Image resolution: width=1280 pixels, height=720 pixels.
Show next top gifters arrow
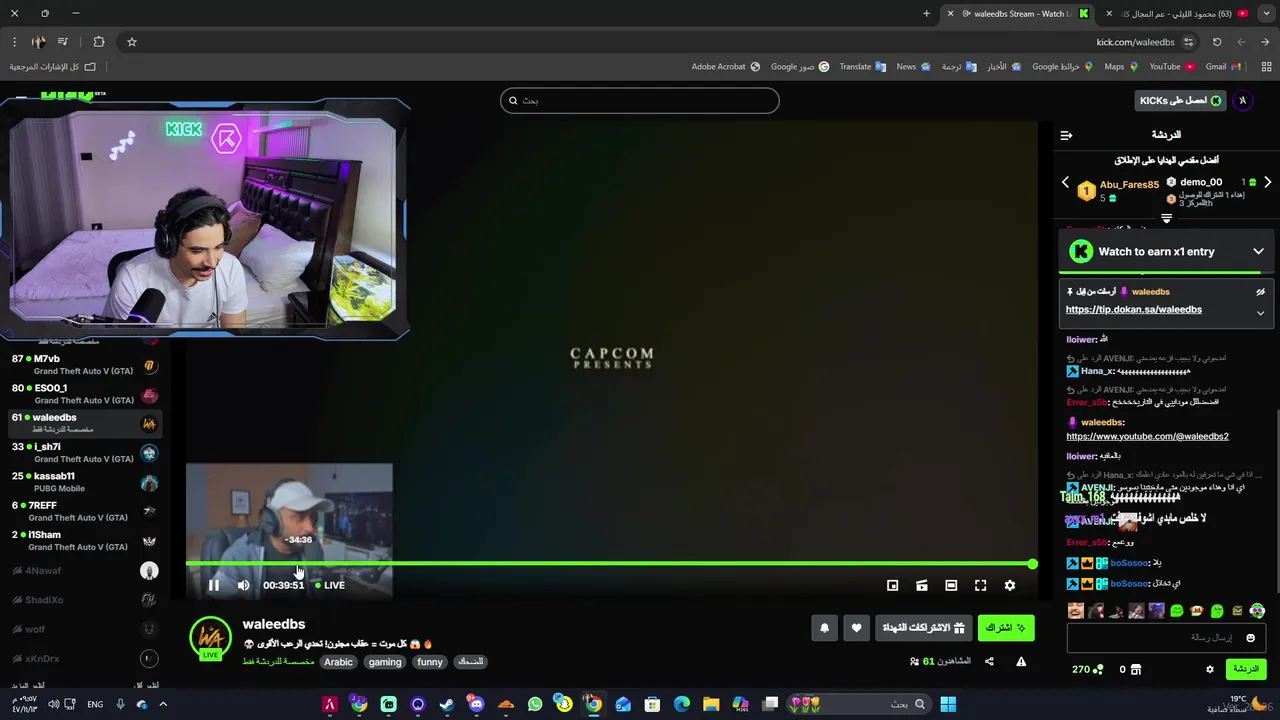tap(1267, 183)
